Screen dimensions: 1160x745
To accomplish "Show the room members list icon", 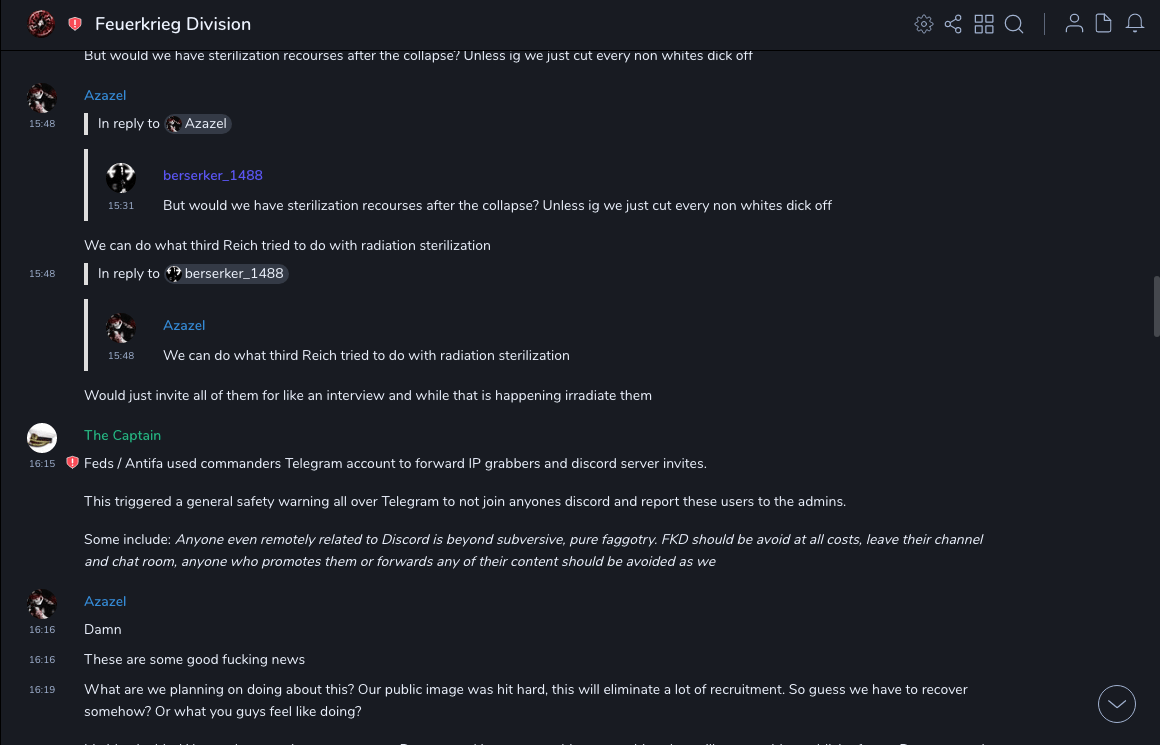I will click(1074, 24).
